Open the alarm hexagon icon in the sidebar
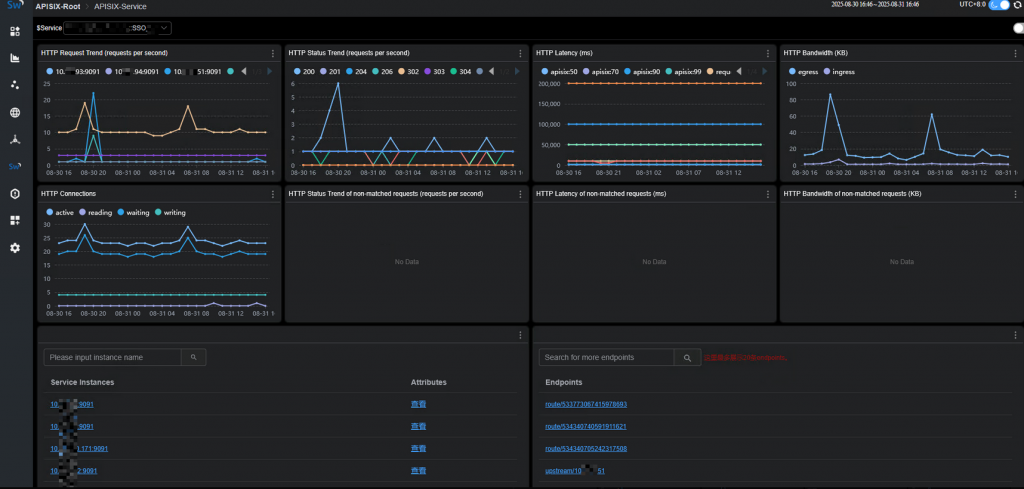Viewport: 1024px width, 489px height. (15, 193)
